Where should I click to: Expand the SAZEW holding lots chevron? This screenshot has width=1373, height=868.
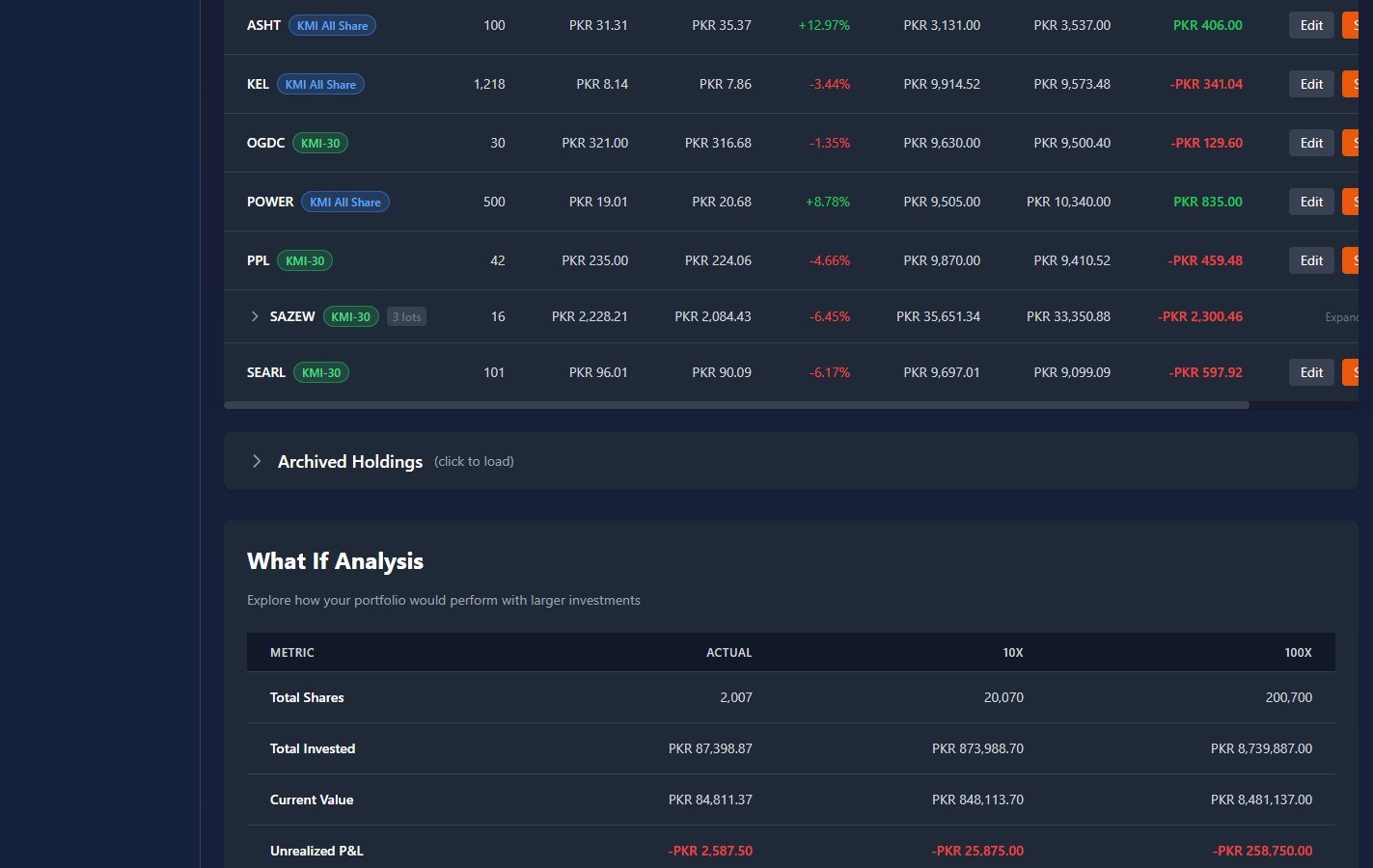(x=255, y=316)
